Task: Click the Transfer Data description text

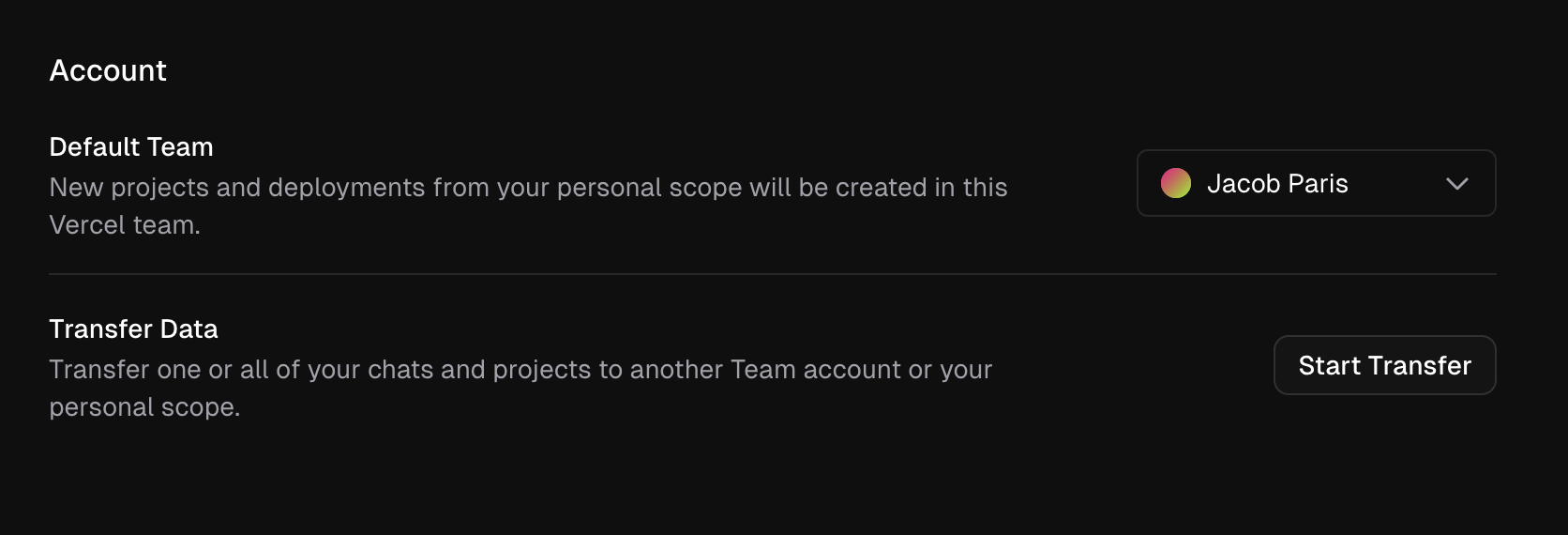Action: [x=520, y=370]
